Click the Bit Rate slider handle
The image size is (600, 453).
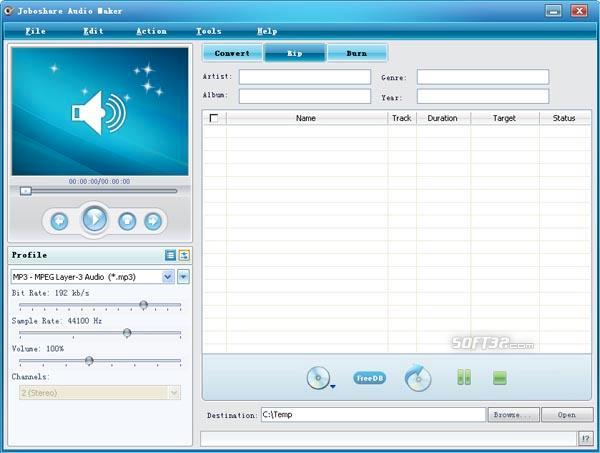pos(143,305)
